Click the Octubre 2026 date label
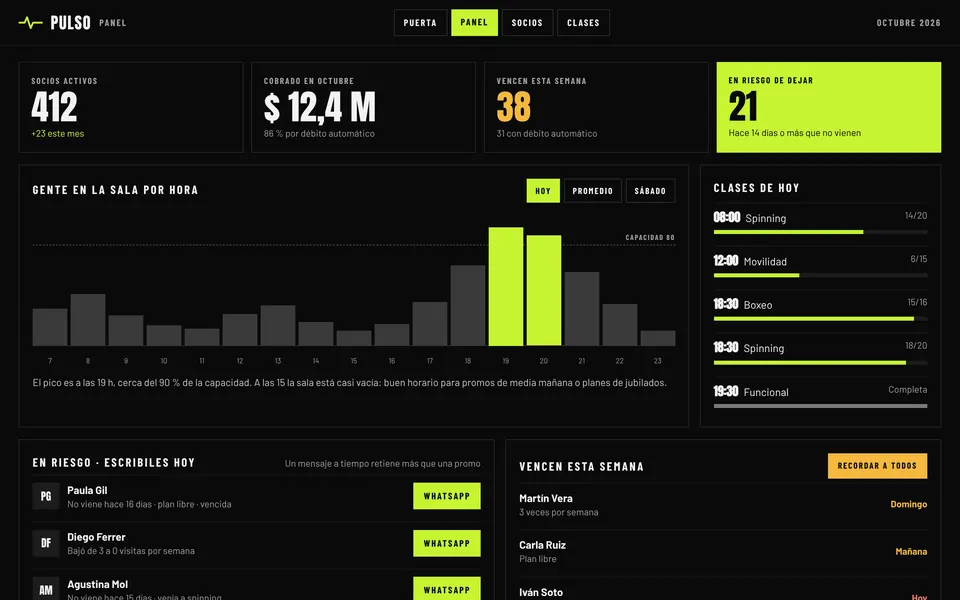 point(909,23)
